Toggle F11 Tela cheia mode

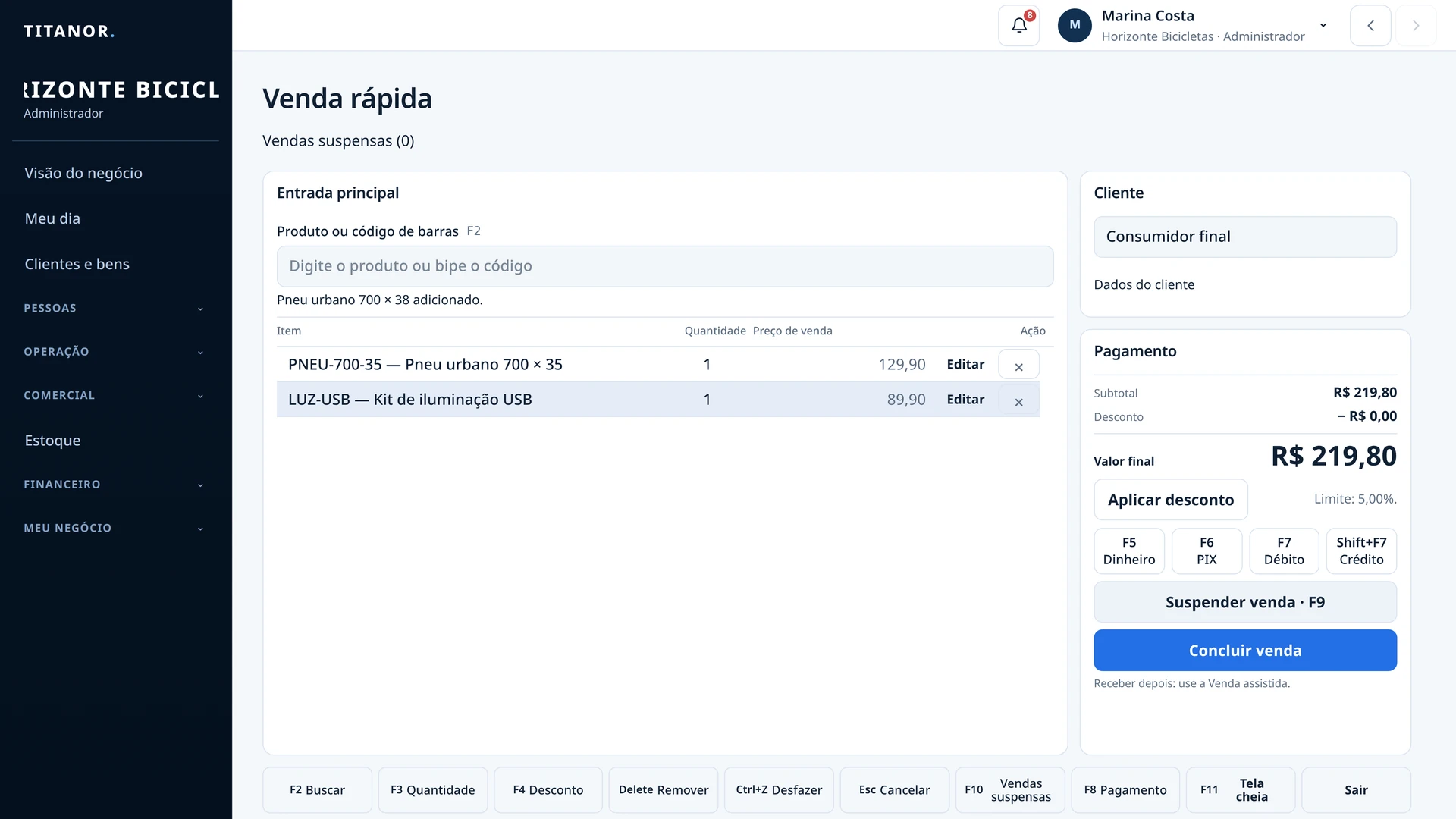click(1241, 790)
